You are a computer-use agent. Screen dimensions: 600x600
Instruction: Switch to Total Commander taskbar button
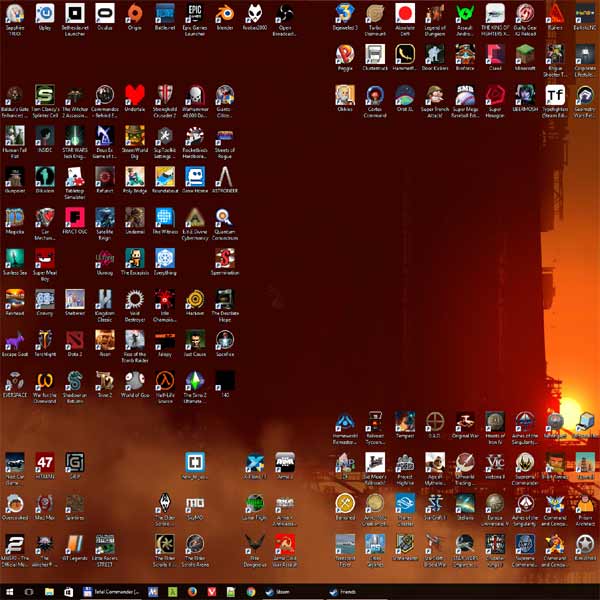pos(111,592)
